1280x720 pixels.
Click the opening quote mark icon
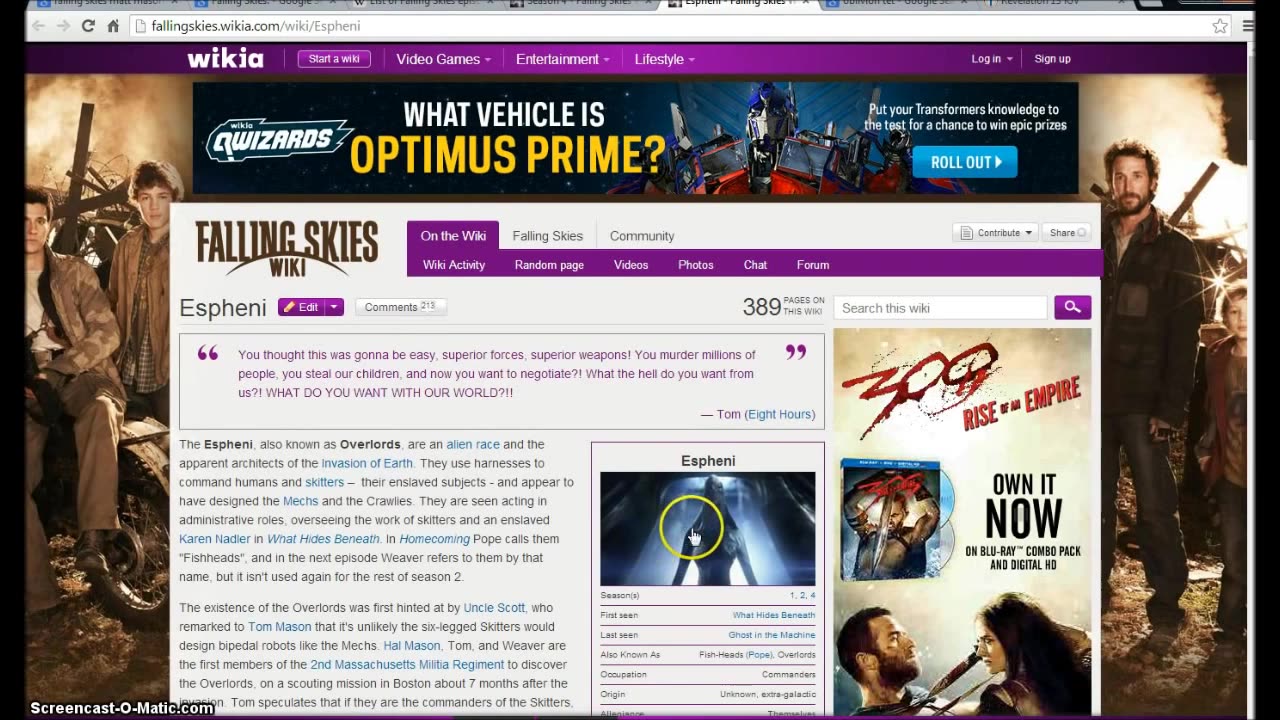(208, 354)
